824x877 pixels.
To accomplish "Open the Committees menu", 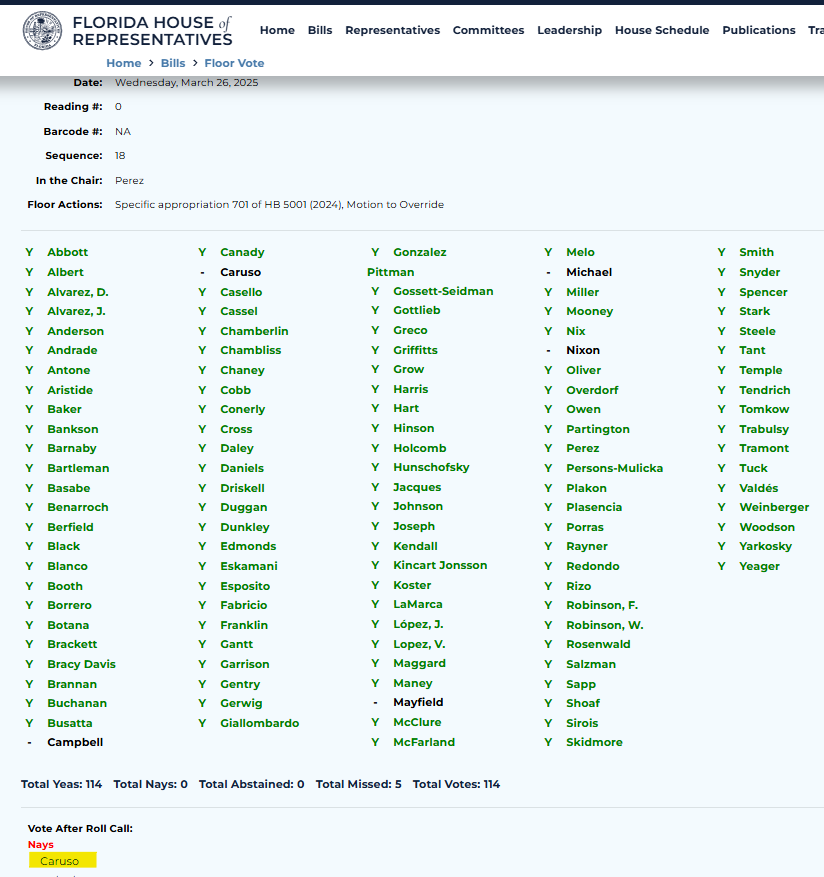I will point(488,30).
